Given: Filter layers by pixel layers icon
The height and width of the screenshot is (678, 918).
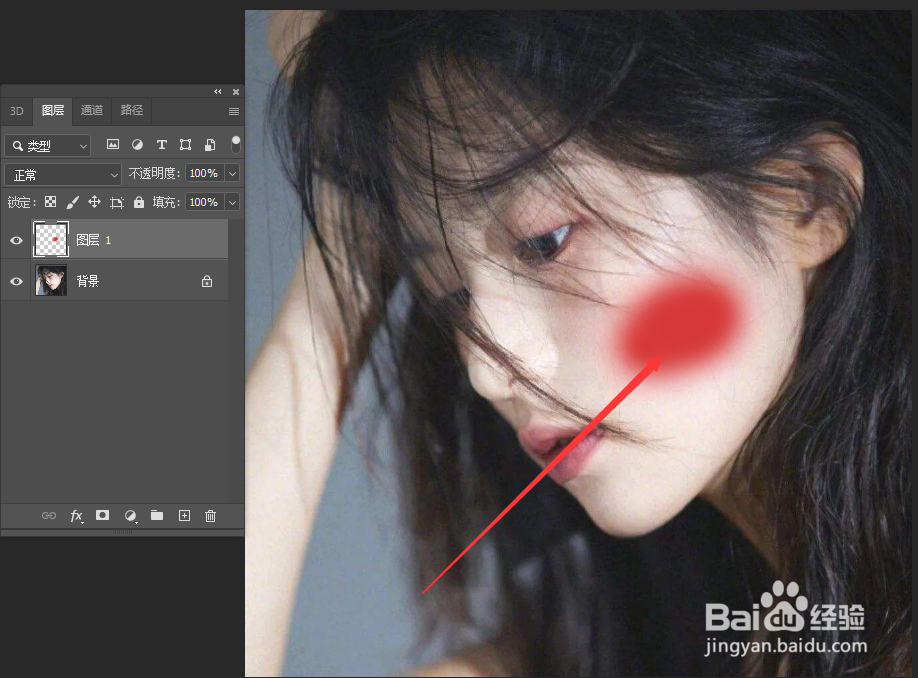Looking at the screenshot, I should 113,144.
